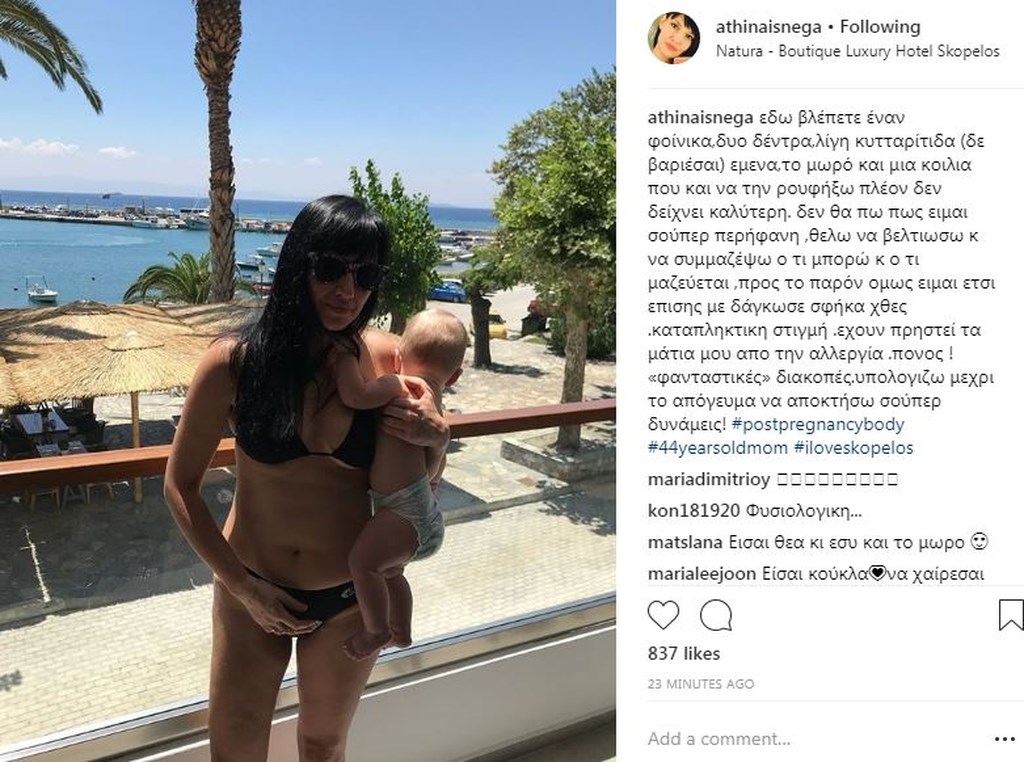
Task: Open Natura Boutique Luxury Hotel Skopelos location
Action: 857,51
